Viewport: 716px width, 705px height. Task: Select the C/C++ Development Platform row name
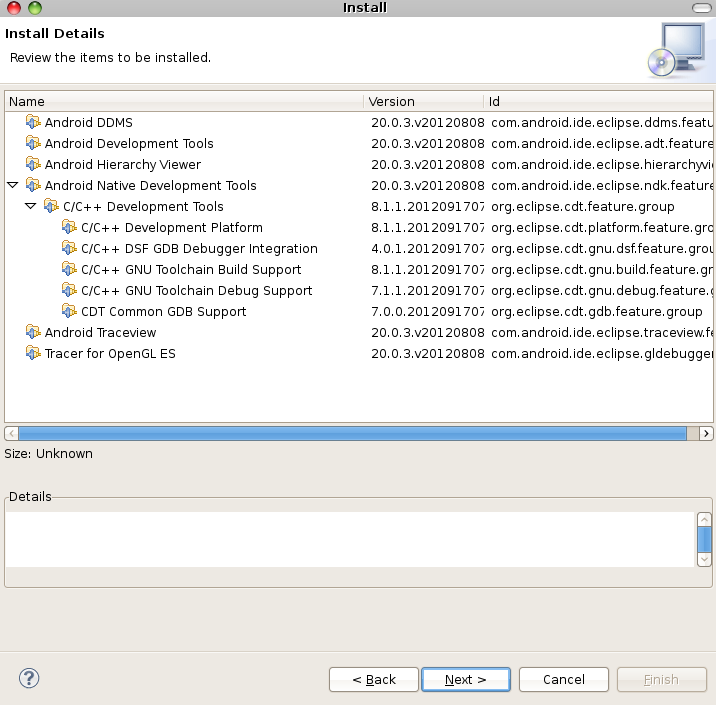pos(172,227)
